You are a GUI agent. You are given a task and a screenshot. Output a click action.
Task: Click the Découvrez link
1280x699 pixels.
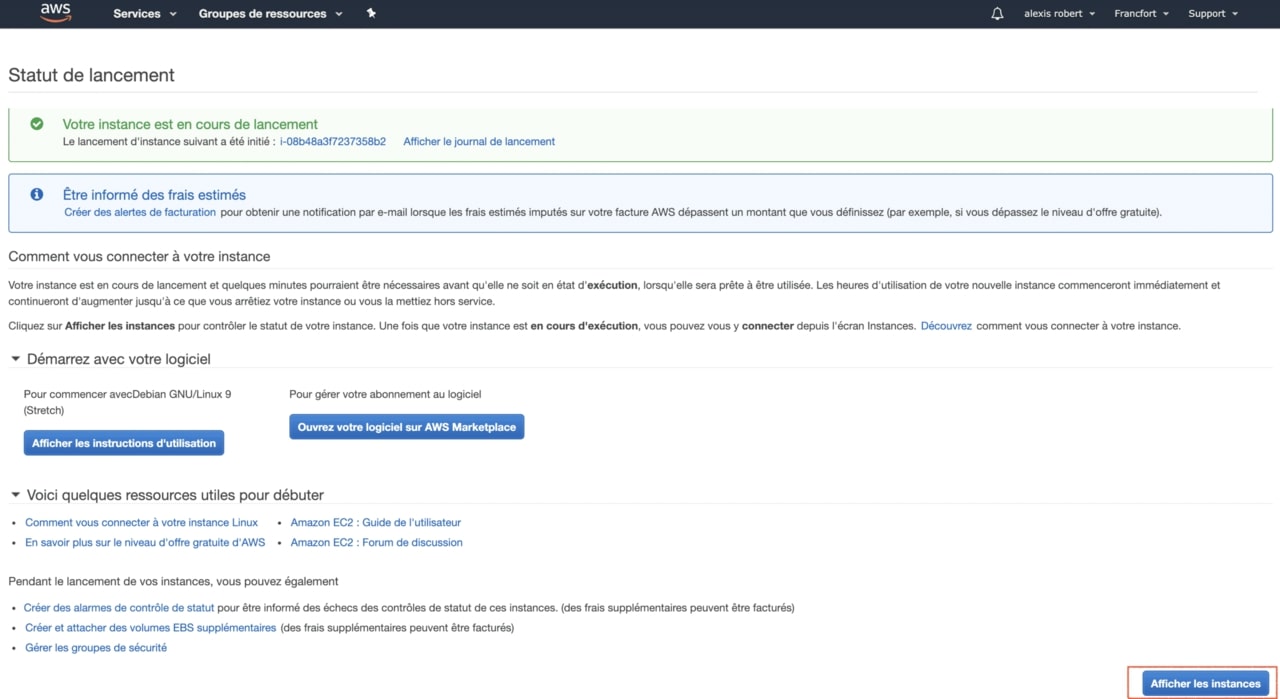pyautogui.click(x=946, y=326)
